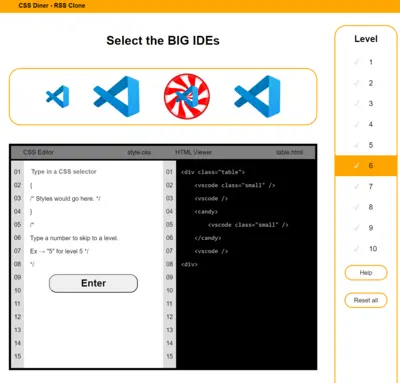
Task: Click the Enter button to submit the selector
Action: [93, 283]
